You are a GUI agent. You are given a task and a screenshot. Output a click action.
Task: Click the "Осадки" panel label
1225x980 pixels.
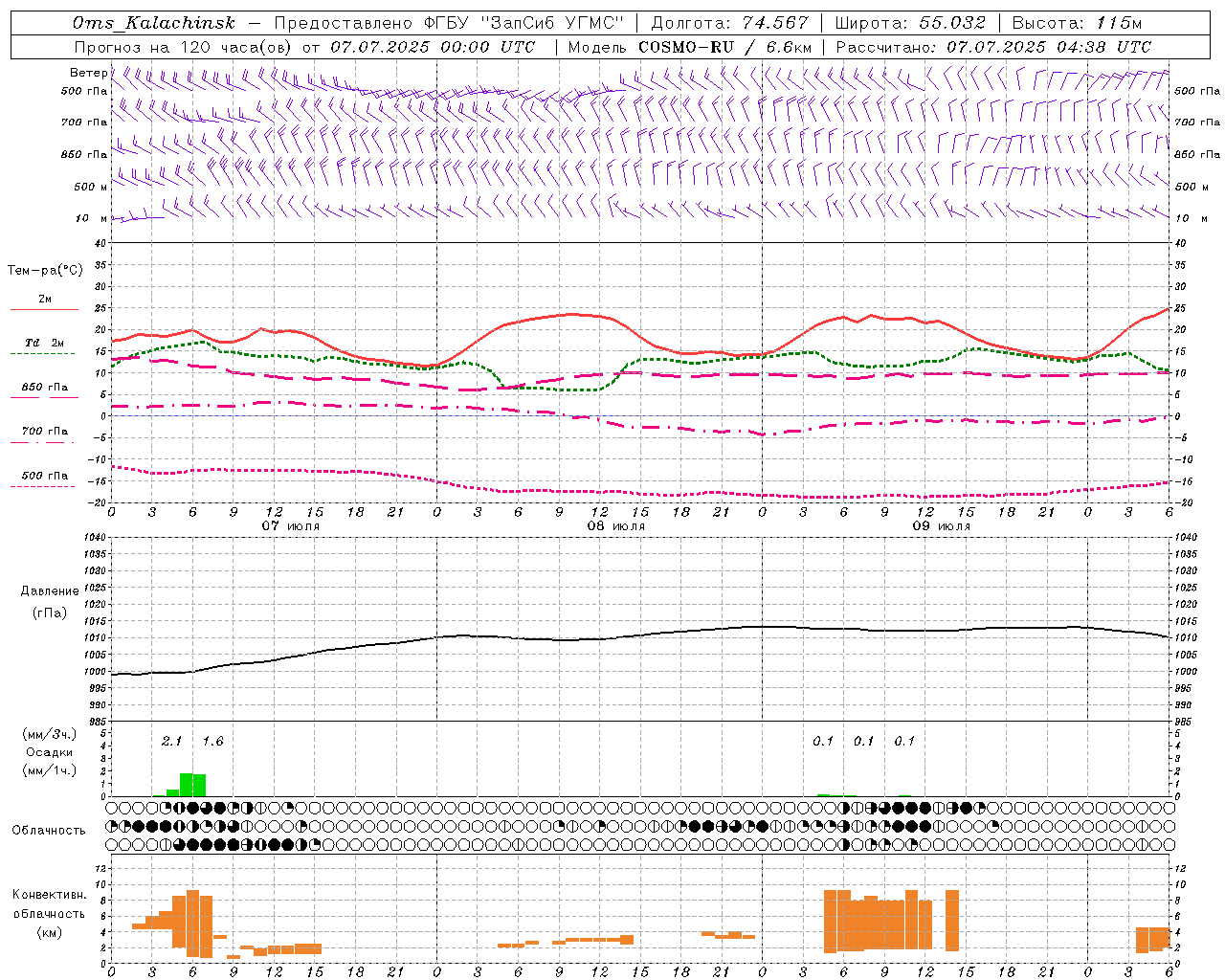click(x=50, y=752)
